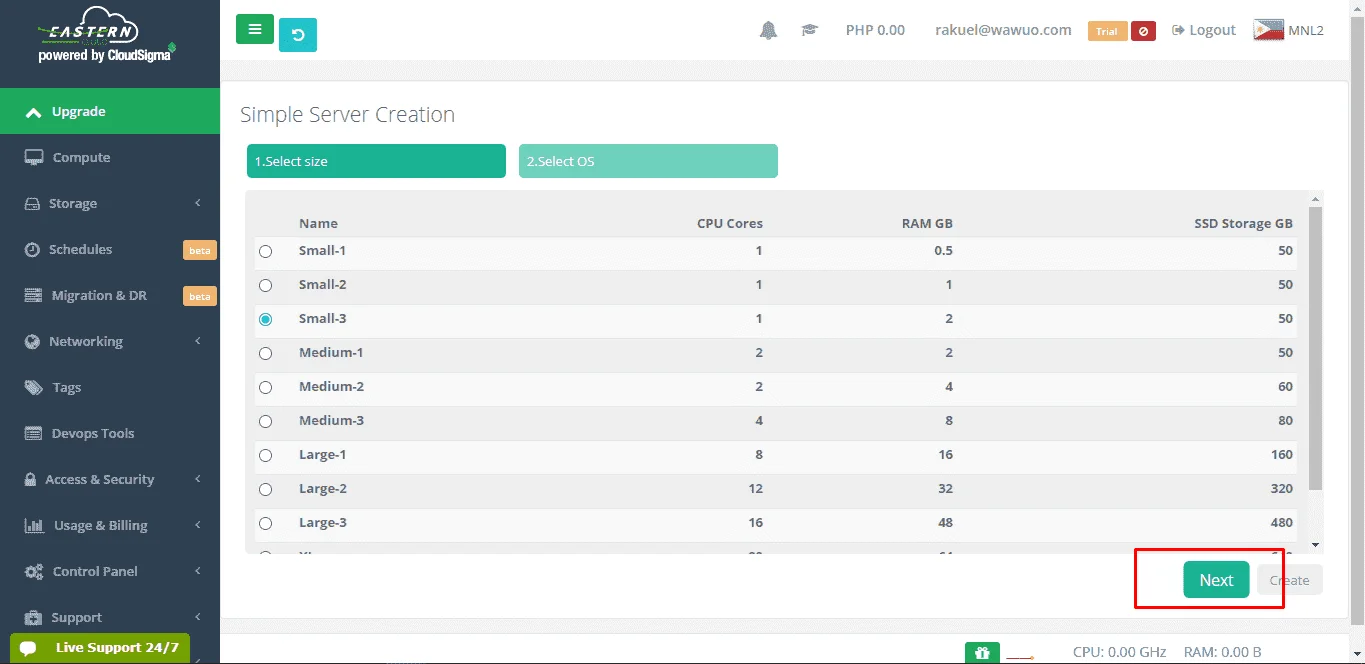This screenshot has width=1365, height=664.
Task: Click the Live Support chat bubble icon
Action: click(28, 648)
